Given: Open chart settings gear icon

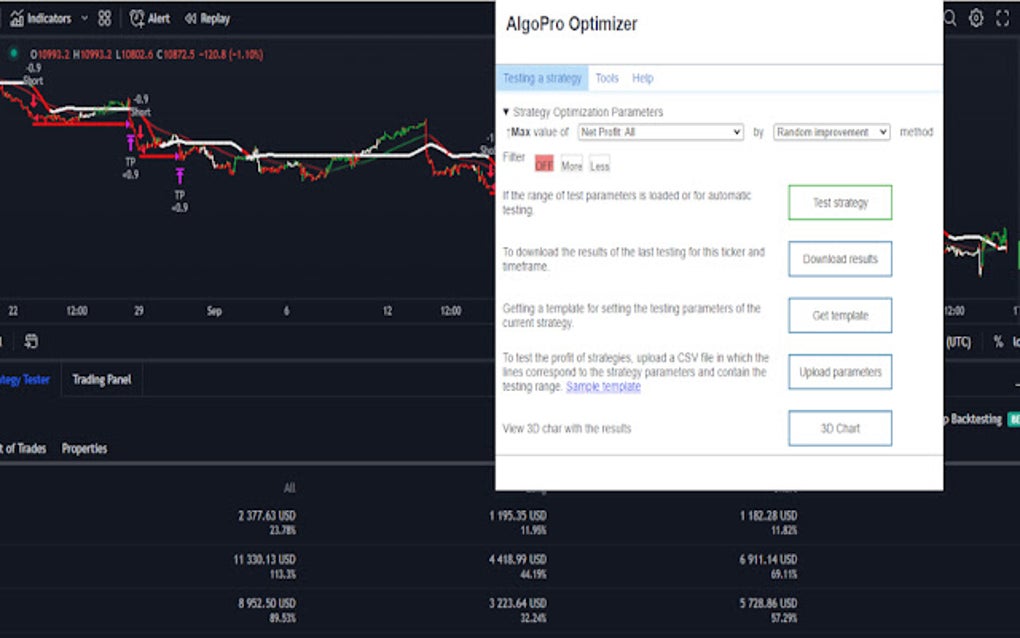Looking at the screenshot, I should pos(976,18).
